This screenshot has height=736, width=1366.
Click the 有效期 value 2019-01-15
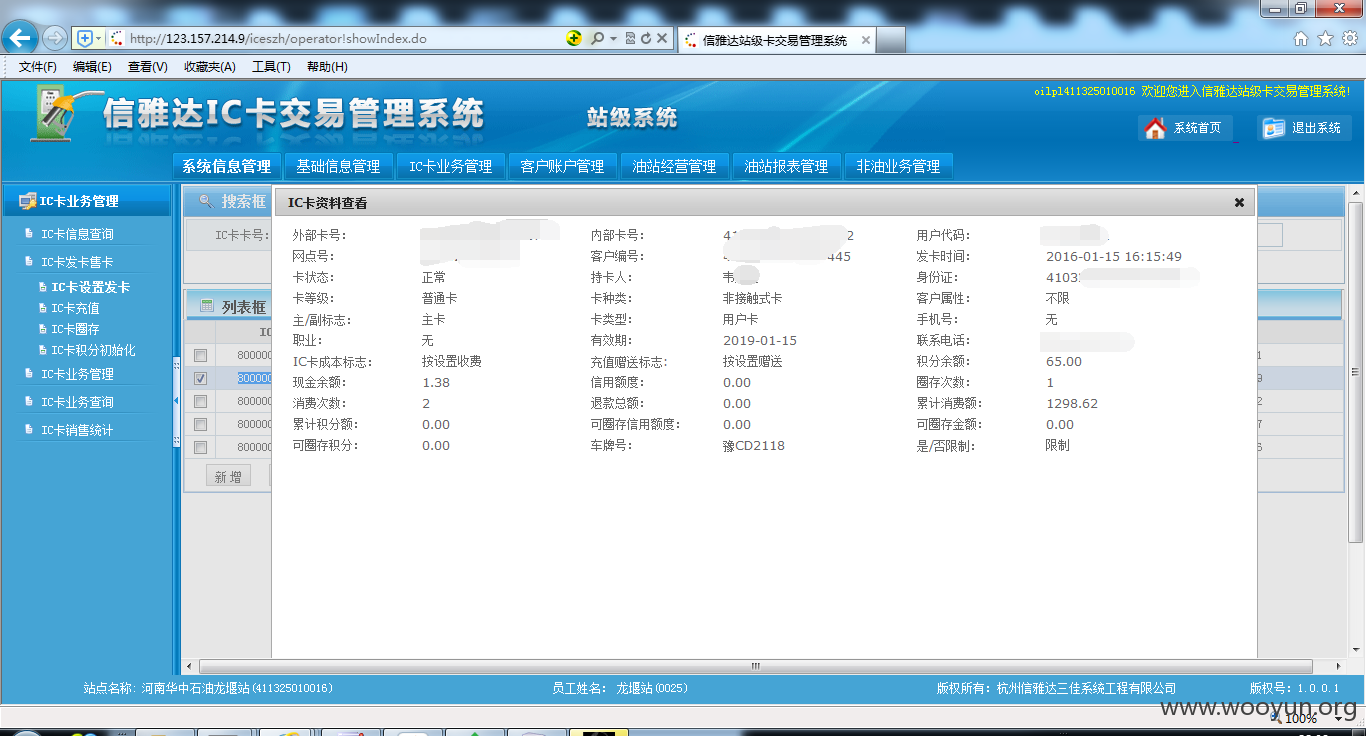pos(760,340)
